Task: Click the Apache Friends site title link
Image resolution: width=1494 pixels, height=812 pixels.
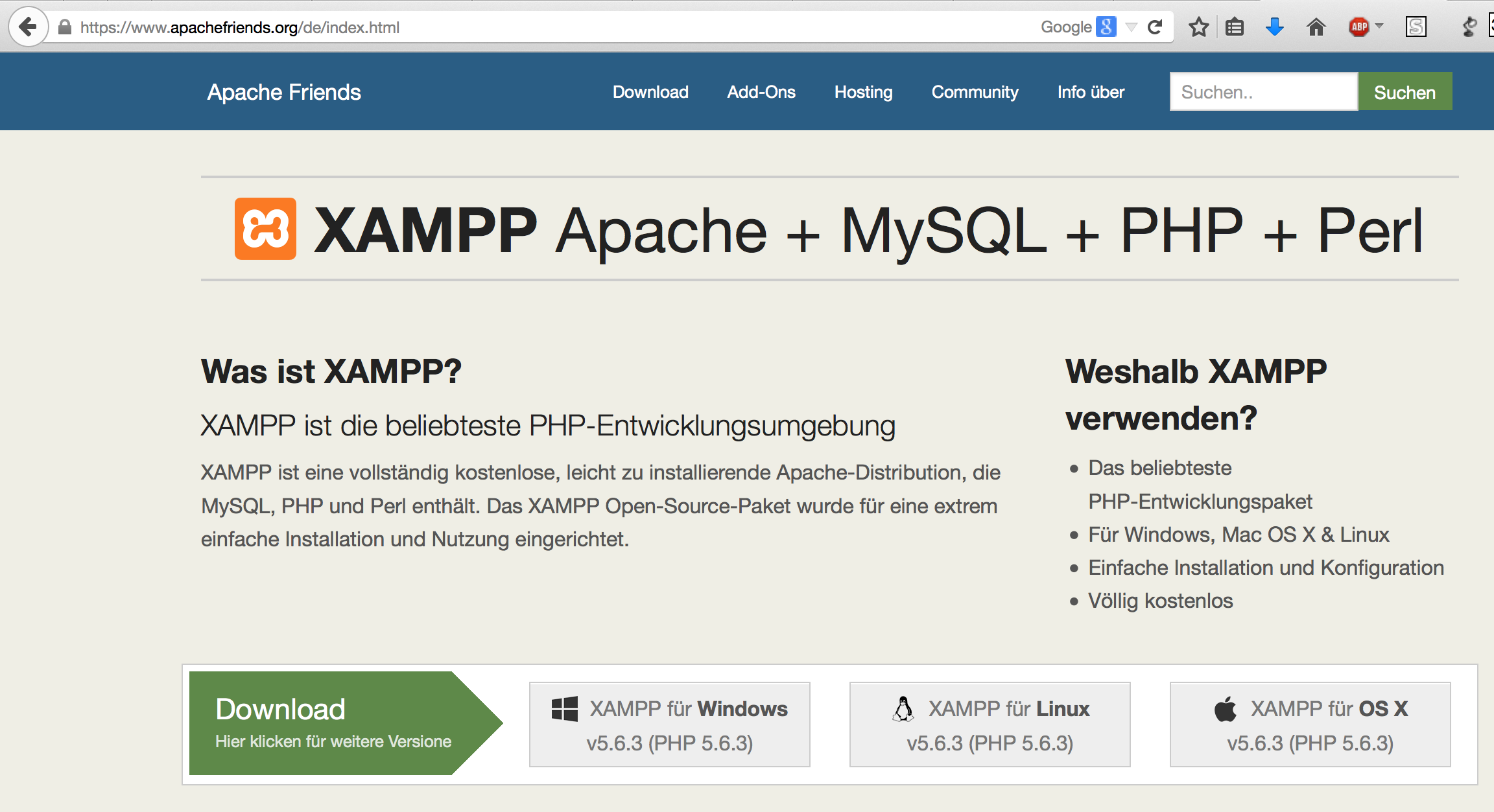Action: [284, 92]
